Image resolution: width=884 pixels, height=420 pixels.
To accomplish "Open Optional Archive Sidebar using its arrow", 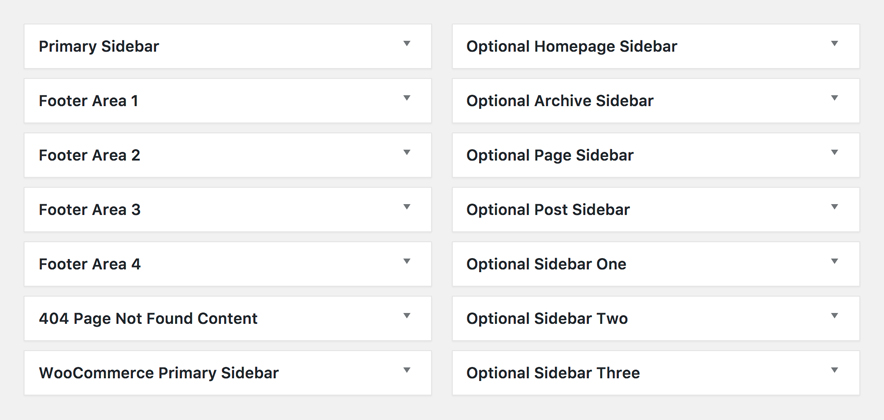I will (834, 99).
